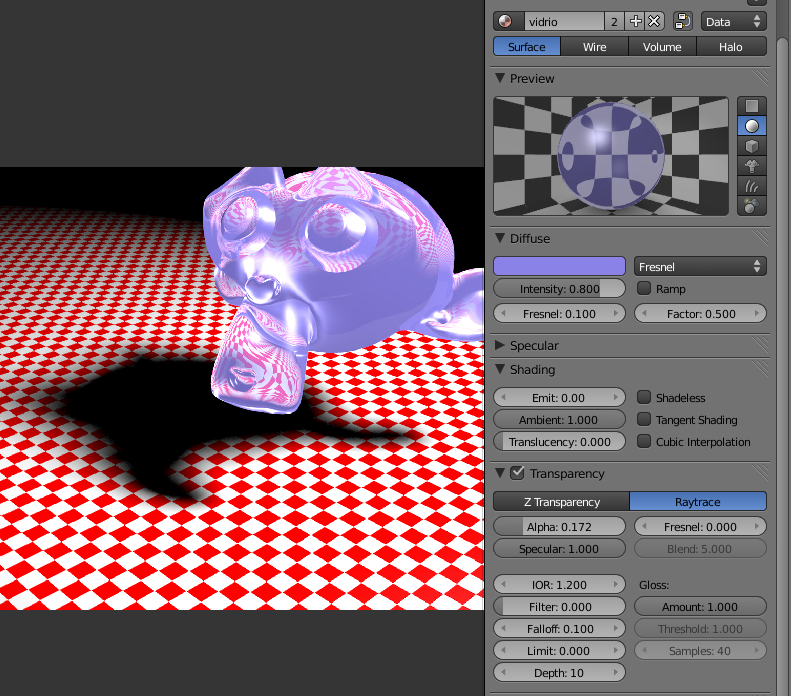The height and width of the screenshot is (696, 791).
Task: Switch to Surface material type
Action: 527,47
